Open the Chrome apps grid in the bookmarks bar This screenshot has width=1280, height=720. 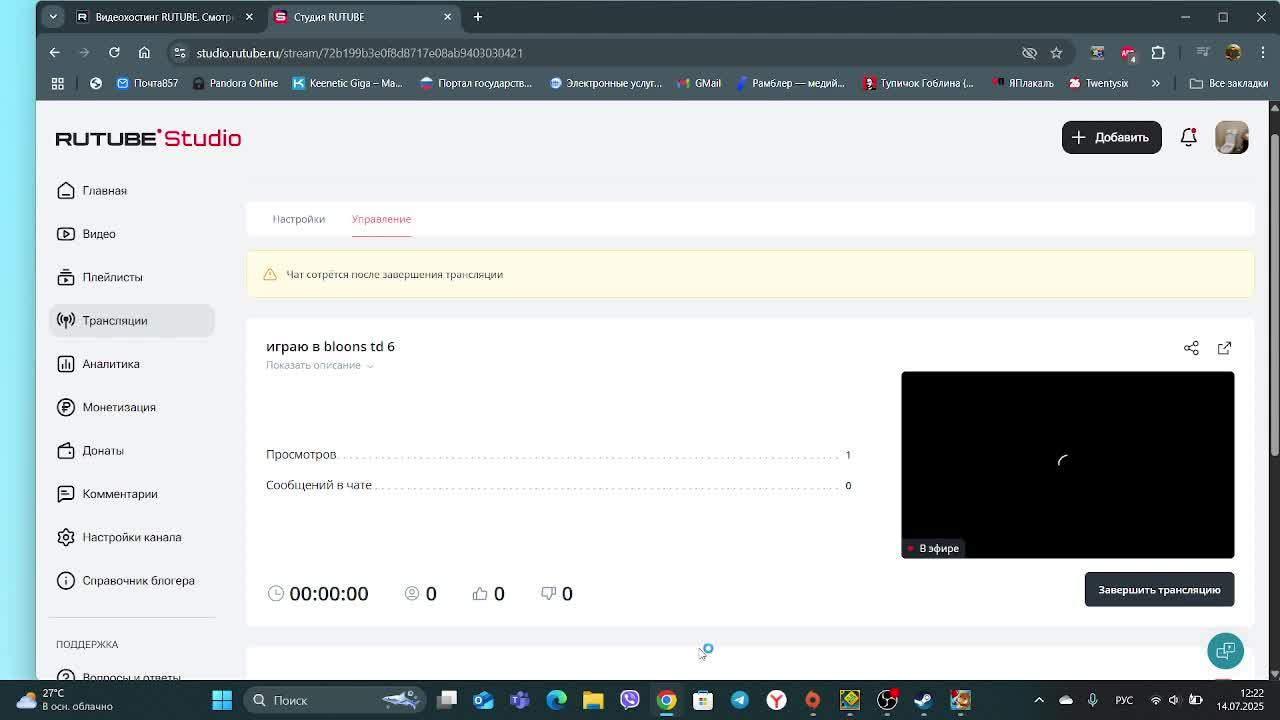point(58,83)
